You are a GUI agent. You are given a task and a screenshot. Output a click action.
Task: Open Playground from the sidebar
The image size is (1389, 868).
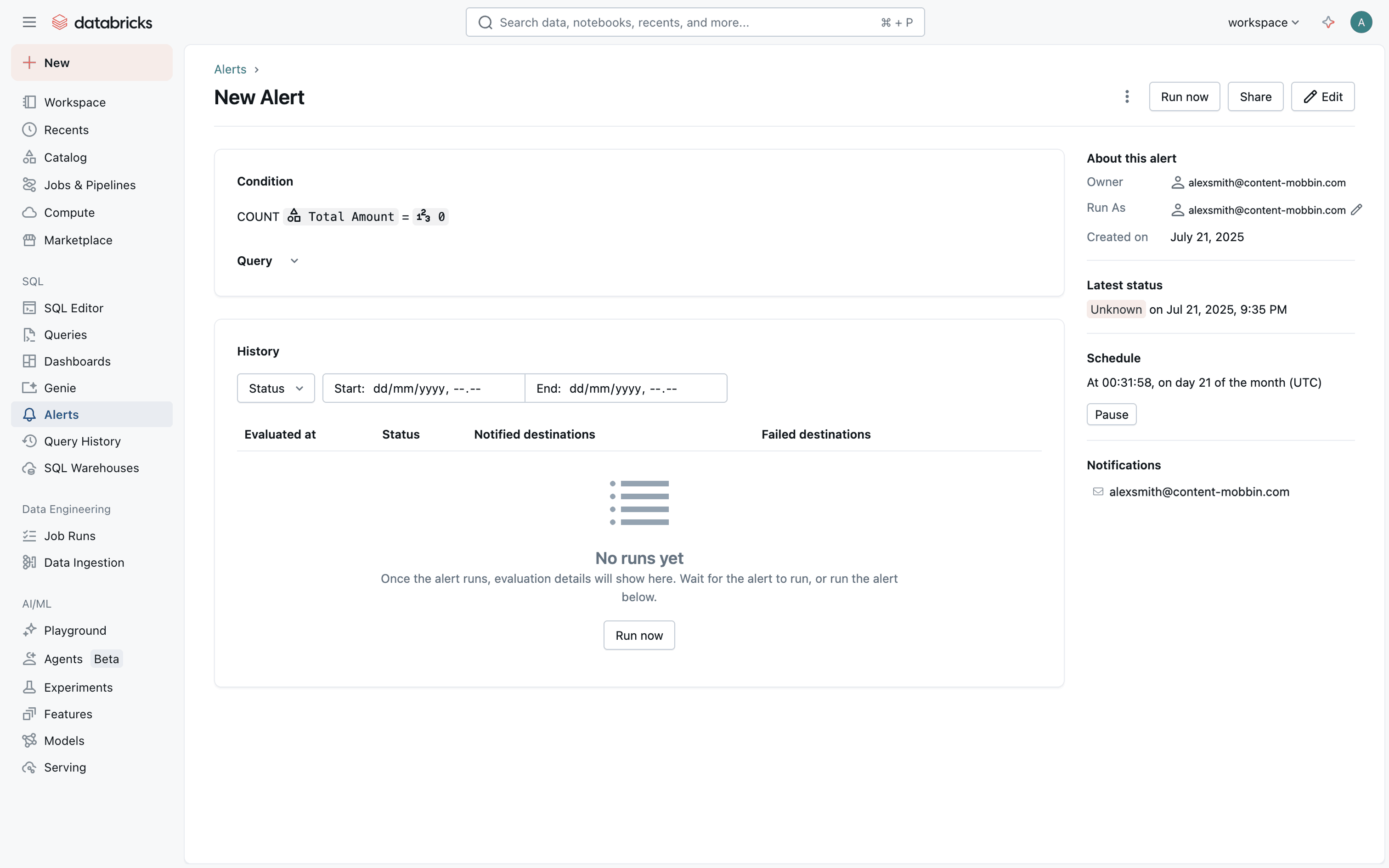(74, 630)
